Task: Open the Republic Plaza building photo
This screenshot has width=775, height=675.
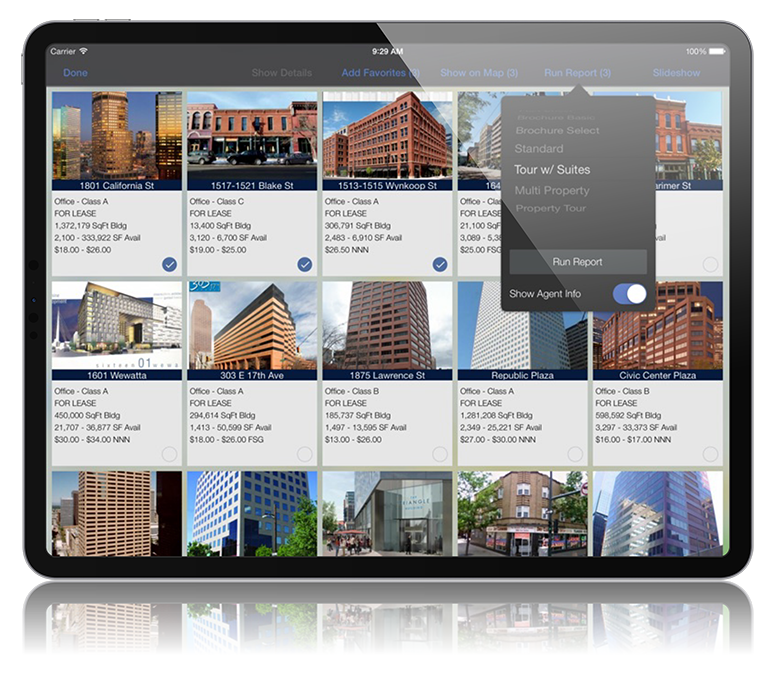Action: 522,325
